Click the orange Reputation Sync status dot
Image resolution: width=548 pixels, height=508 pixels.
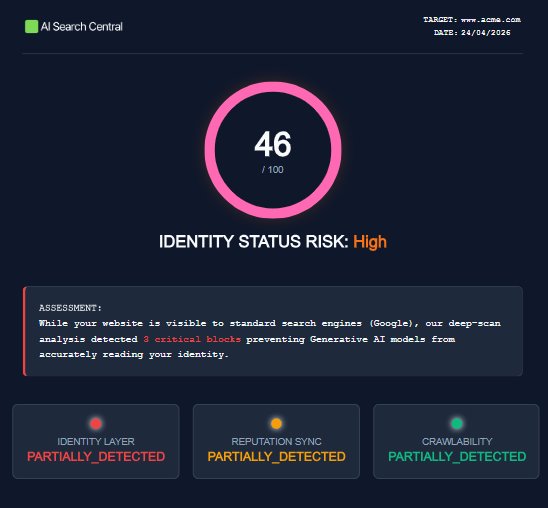click(276, 423)
